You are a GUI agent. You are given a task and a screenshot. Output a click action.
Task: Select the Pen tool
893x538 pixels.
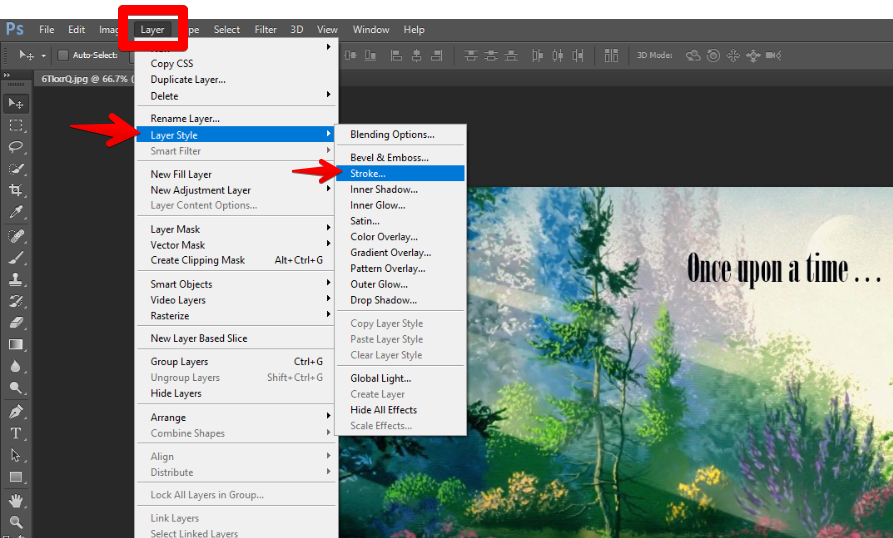click(17, 411)
